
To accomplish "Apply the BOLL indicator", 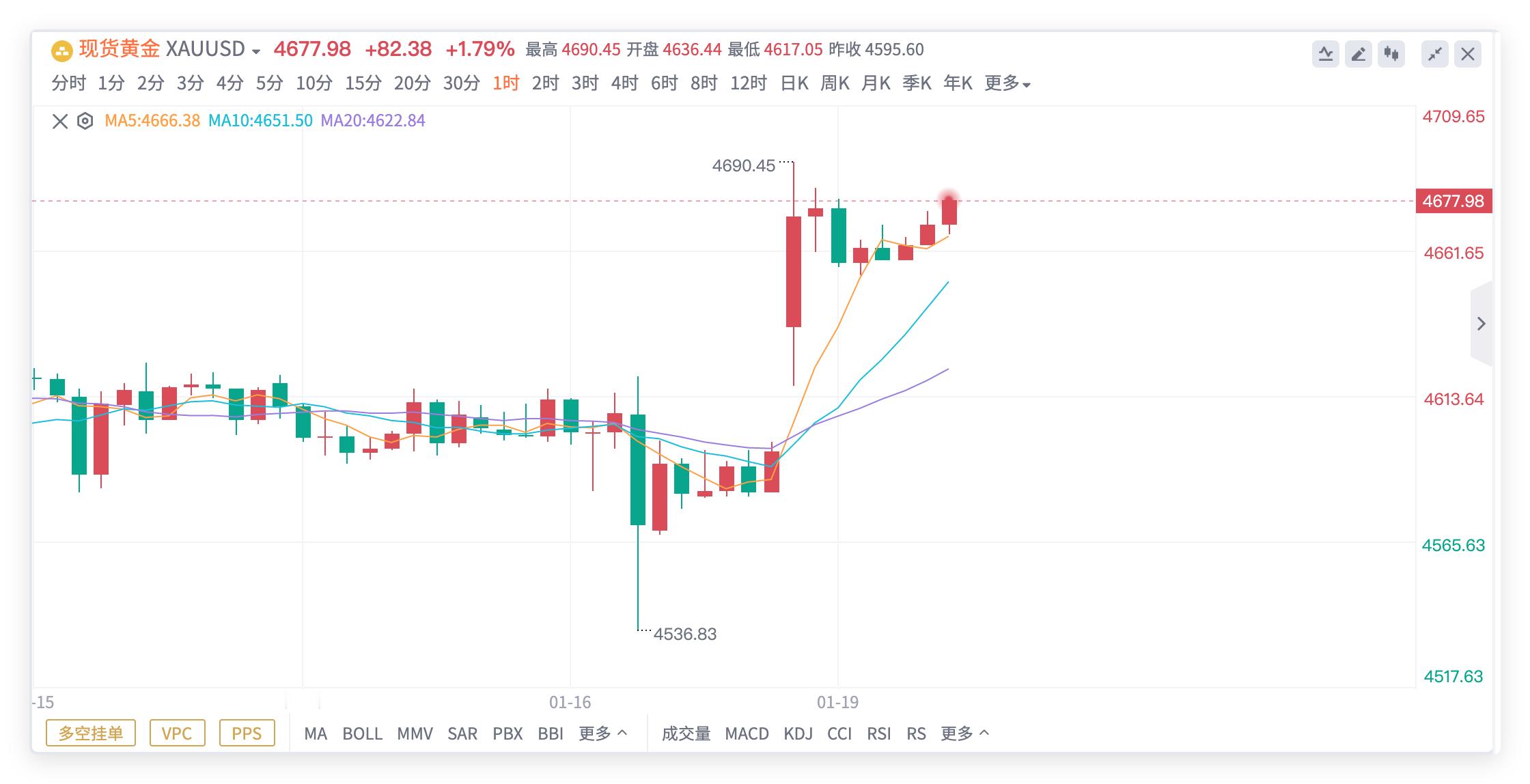I will (x=364, y=733).
